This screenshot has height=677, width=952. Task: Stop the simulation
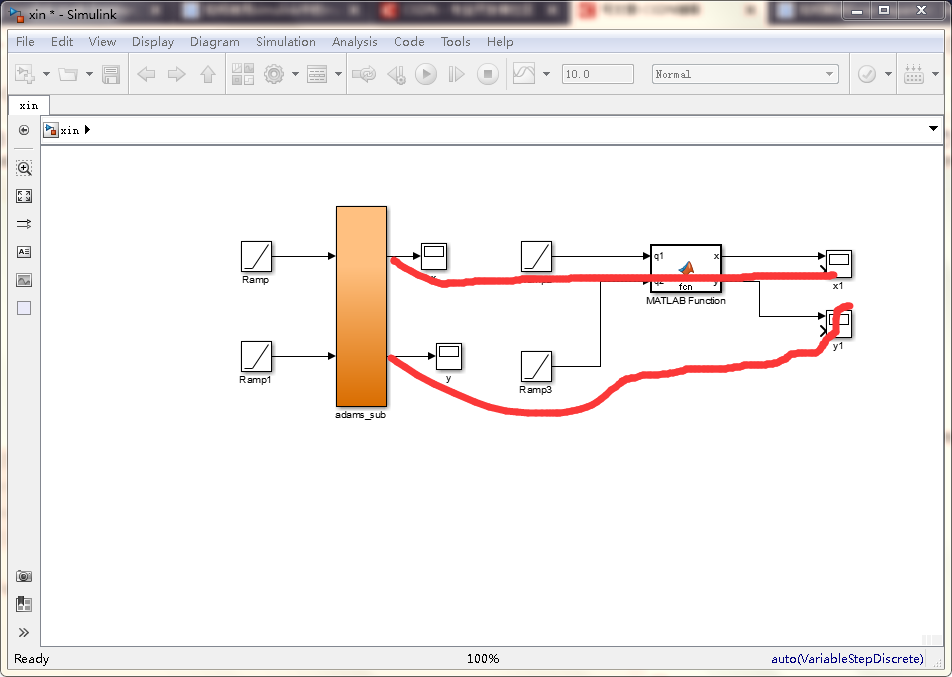(x=488, y=73)
